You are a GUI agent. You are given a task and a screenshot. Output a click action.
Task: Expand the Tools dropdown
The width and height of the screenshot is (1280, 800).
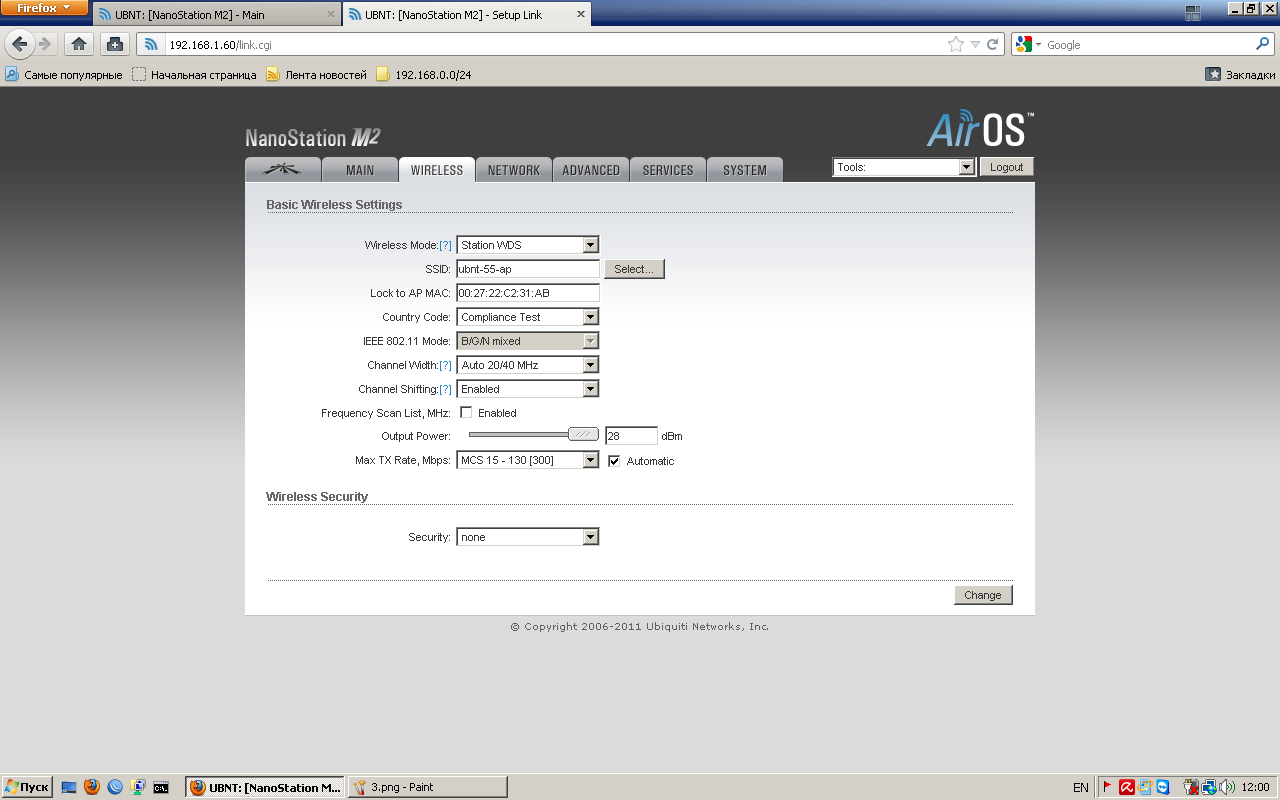pos(904,167)
